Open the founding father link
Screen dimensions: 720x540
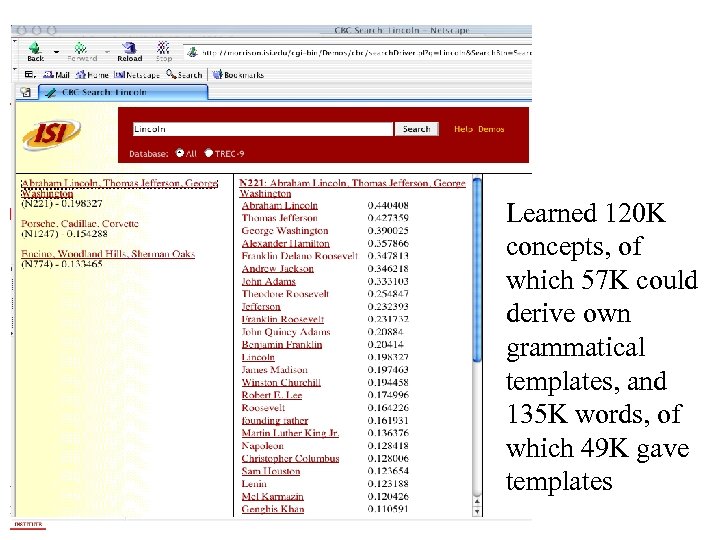point(275,420)
